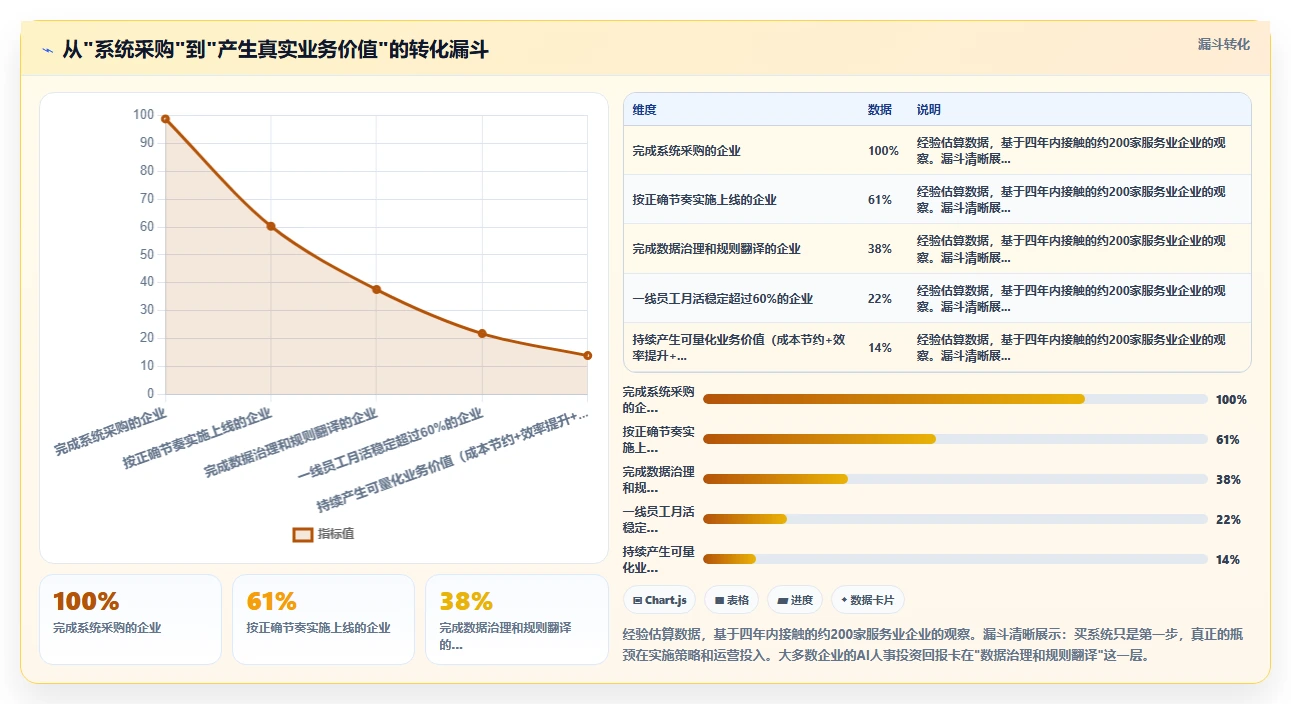Open the 61% stat card
Image resolution: width=1291 pixels, height=704 pixels.
(323, 619)
